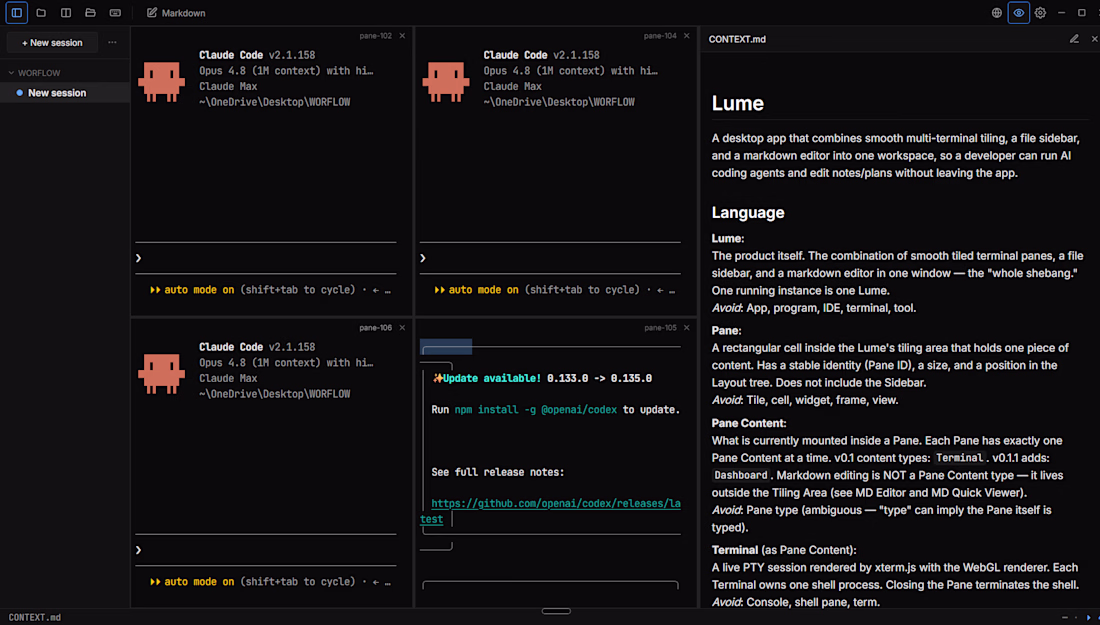Viewport: 1100px width, 625px height.
Task: Click the keyboard icon in the toolbar
Action: [x=115, y=13]
